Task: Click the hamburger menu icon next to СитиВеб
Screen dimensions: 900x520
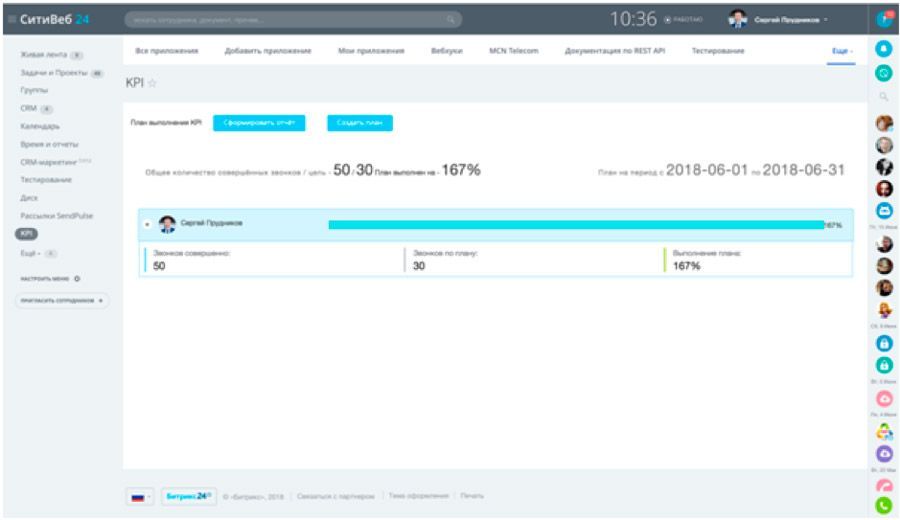Action: pos(9,19)
